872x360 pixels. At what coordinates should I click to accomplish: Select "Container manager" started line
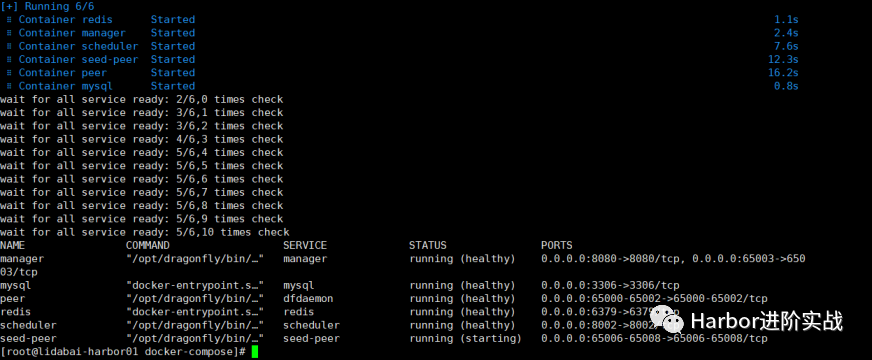tap(101, 33)
